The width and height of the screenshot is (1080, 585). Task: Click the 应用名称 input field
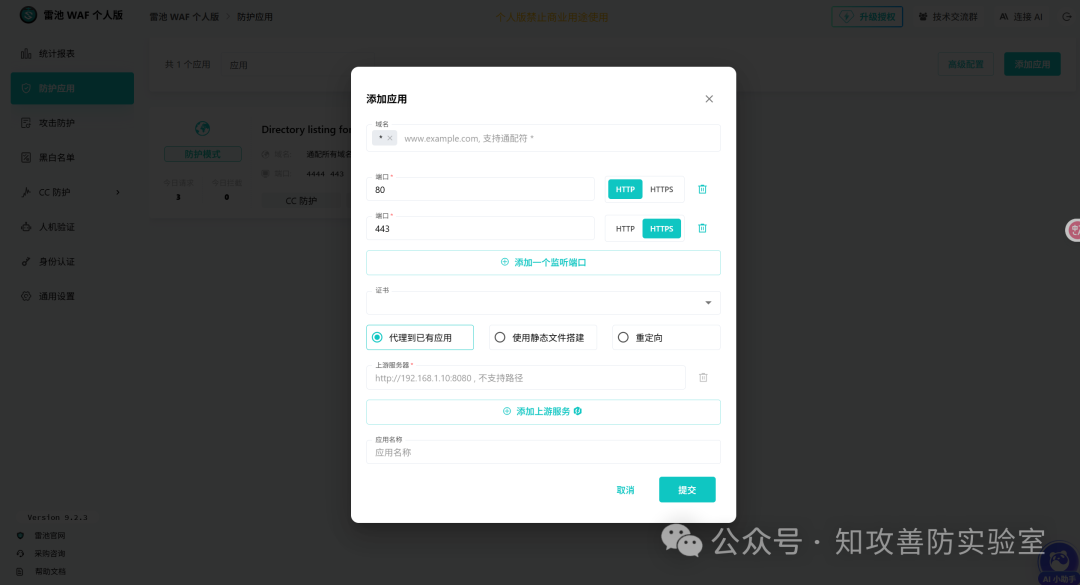[543, 452]
